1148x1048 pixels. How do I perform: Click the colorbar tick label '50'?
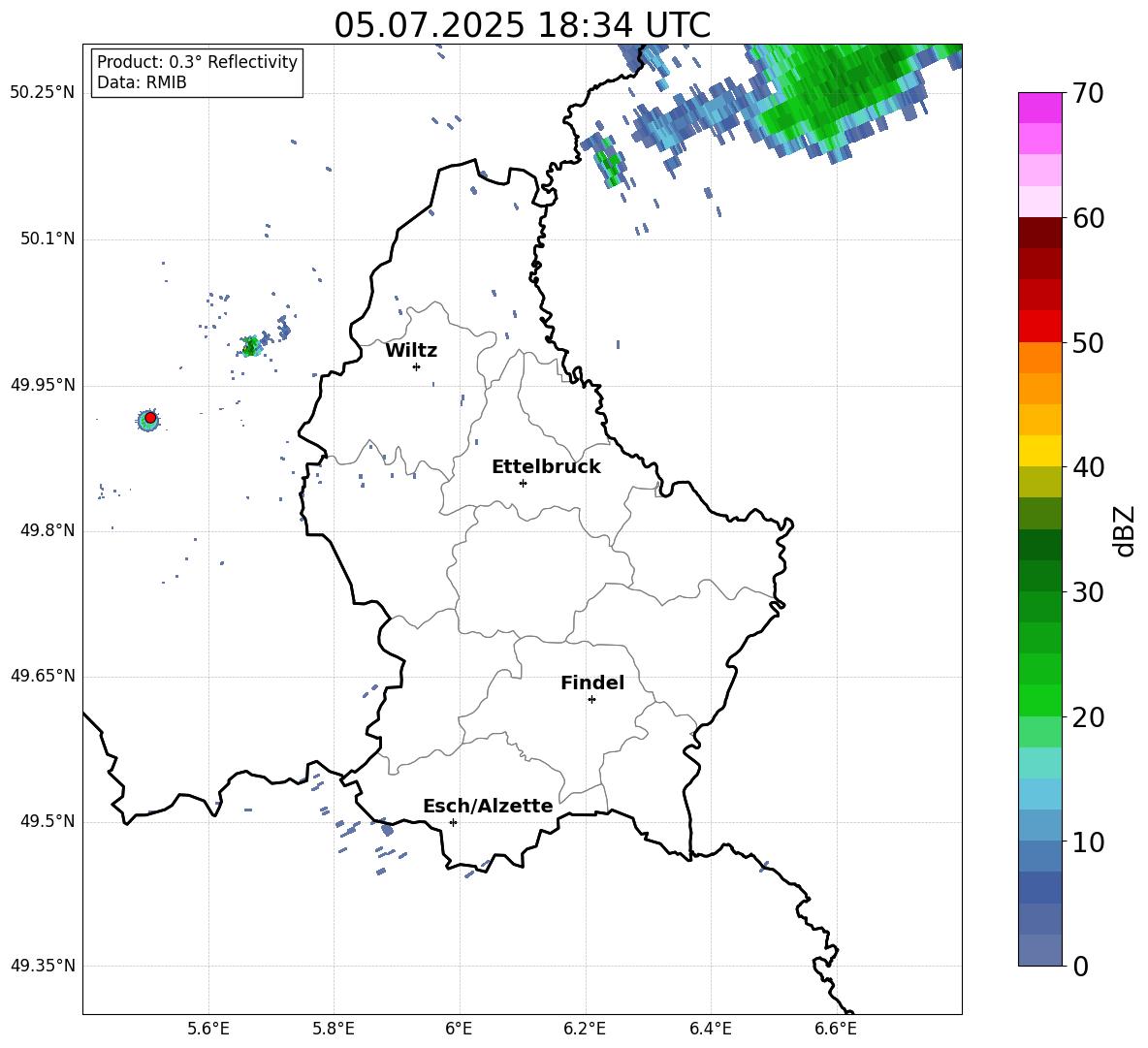(x=1089, y=343)
